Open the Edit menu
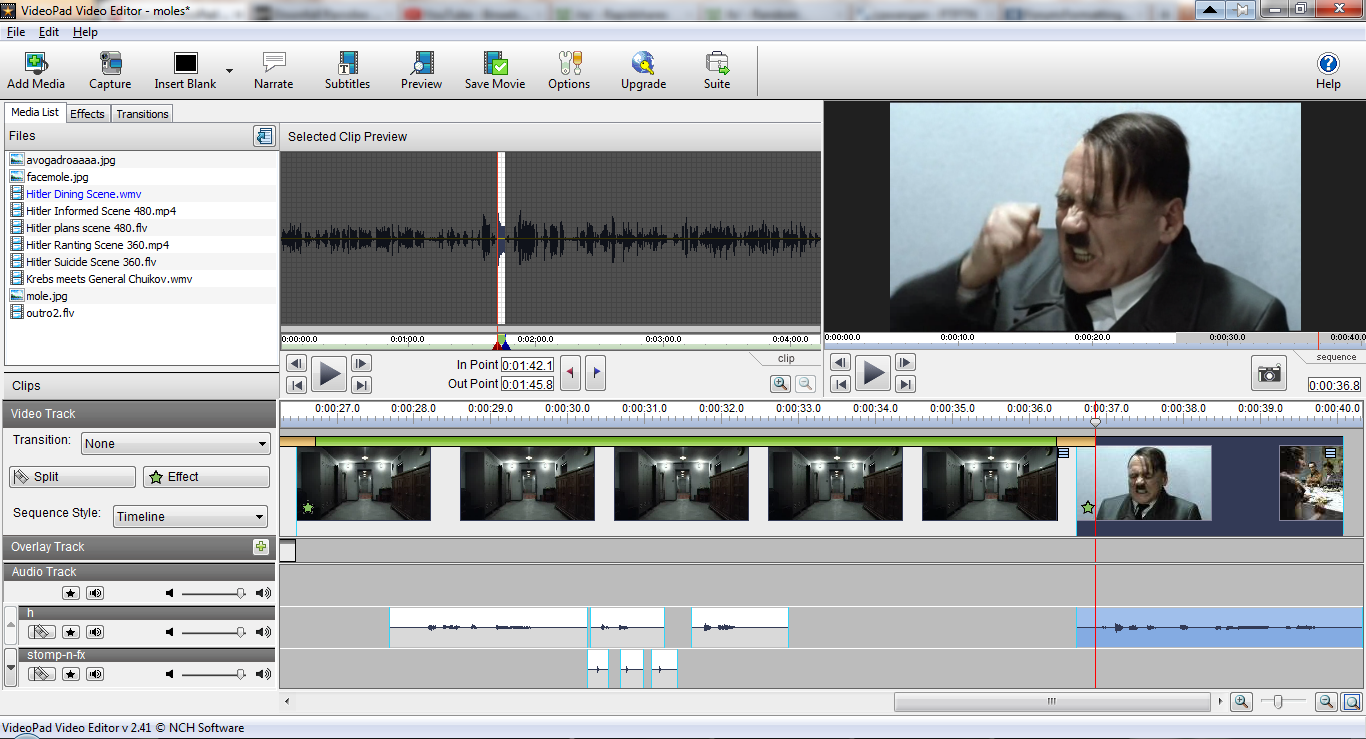This screenshot has height=739, width=1366. 49,32
